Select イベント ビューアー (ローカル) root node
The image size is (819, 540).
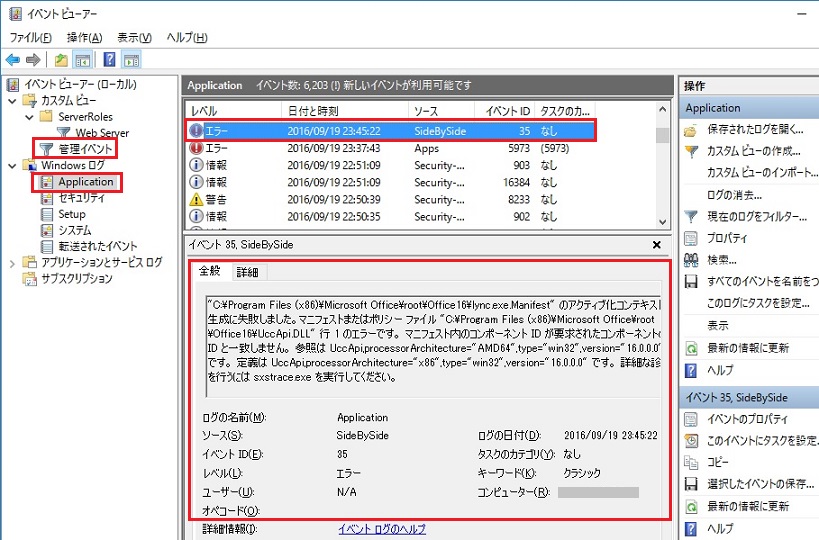(x=80, y=85)
